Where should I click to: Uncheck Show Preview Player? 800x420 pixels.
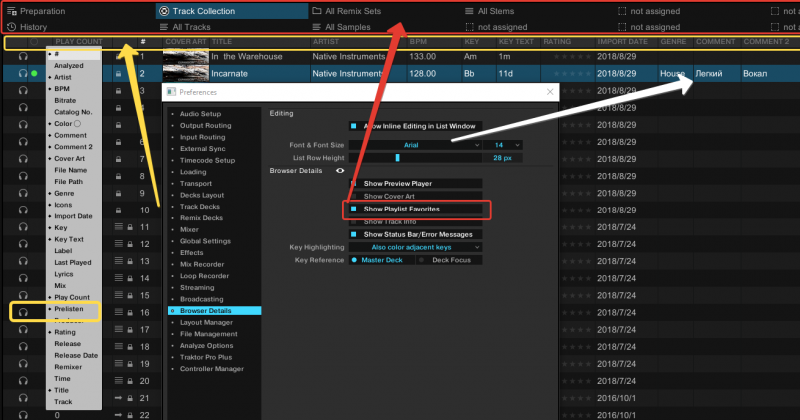354,183
